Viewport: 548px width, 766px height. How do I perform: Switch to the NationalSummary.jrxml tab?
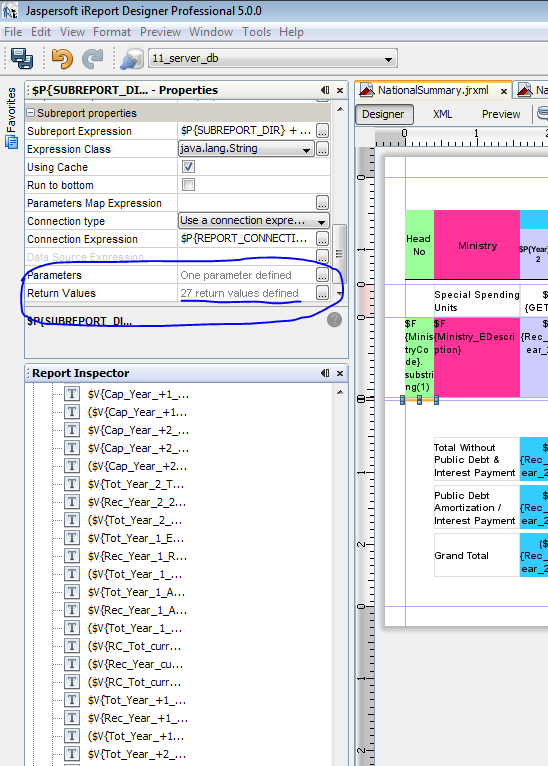[433, 90]
